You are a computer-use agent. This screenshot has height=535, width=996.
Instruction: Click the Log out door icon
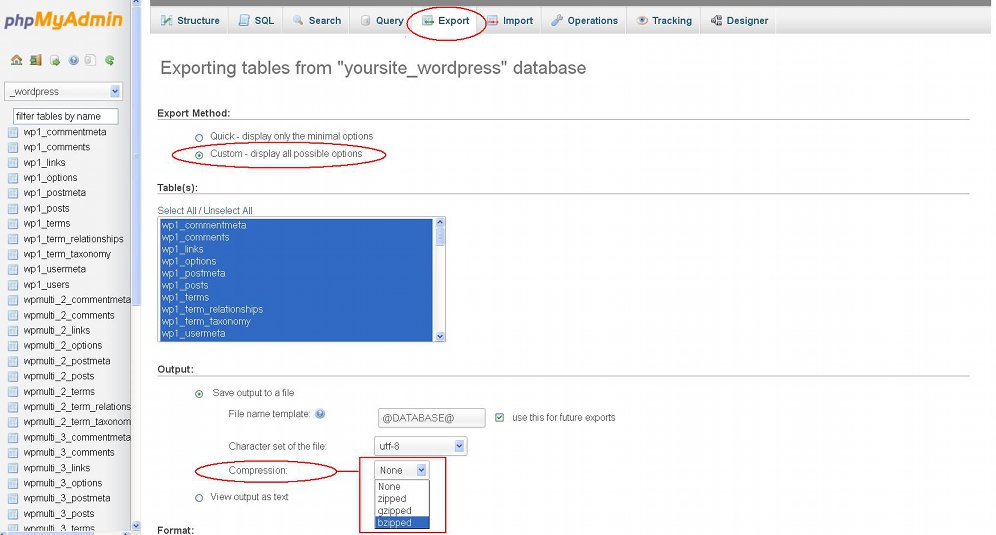[x=36, y=60]
